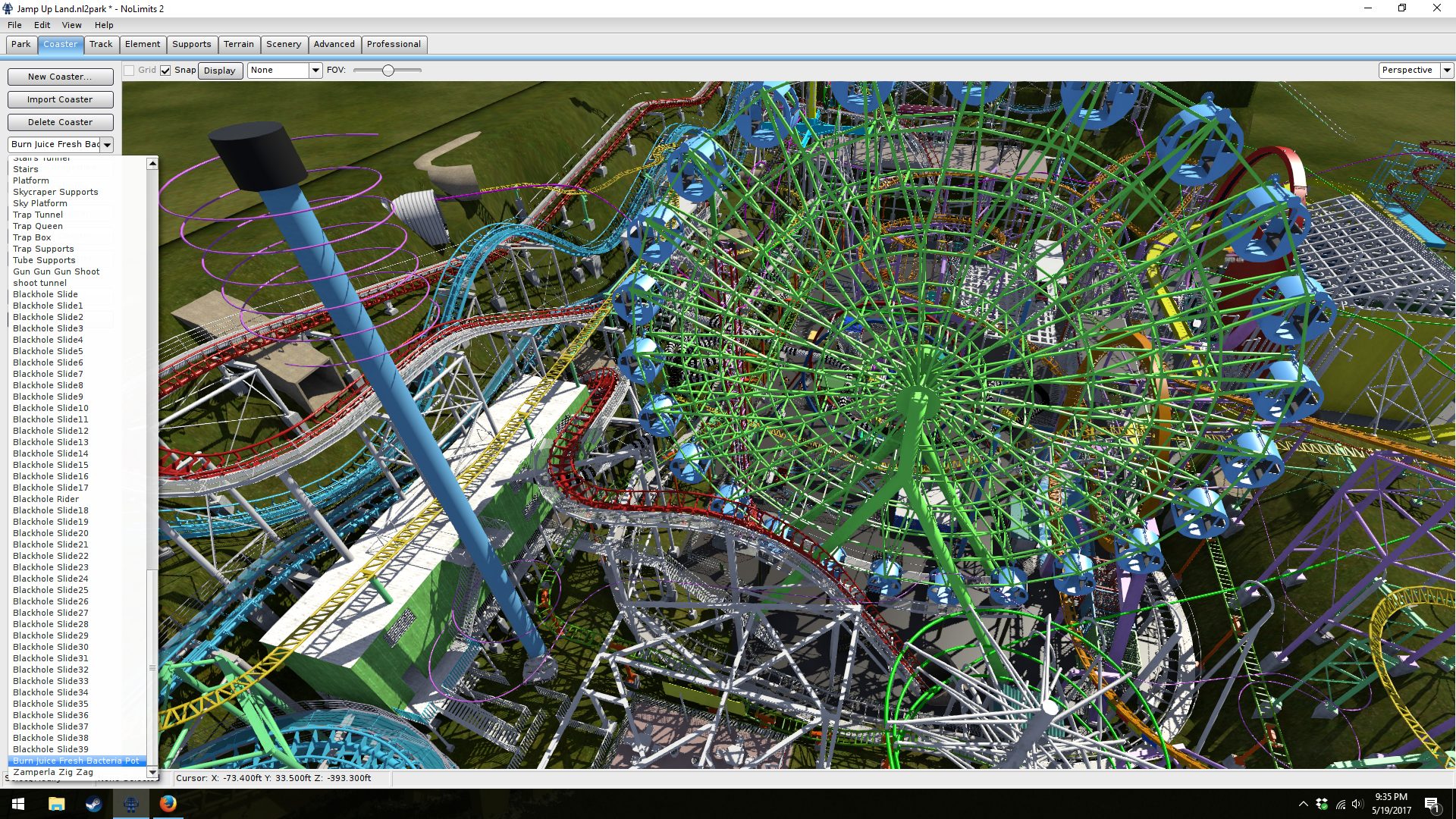Click the NoLimits 2 taskbar icon
The width and height of the screenshot is (1456, 819).
coord(130,804)
